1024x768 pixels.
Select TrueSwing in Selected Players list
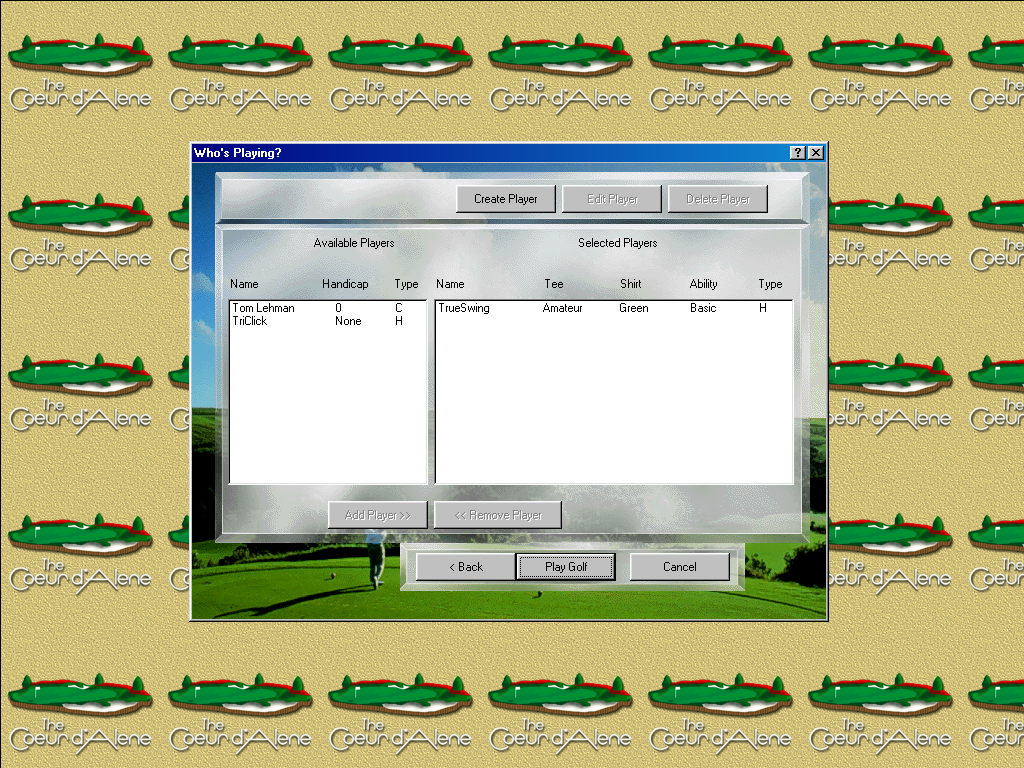pos(465,308)
